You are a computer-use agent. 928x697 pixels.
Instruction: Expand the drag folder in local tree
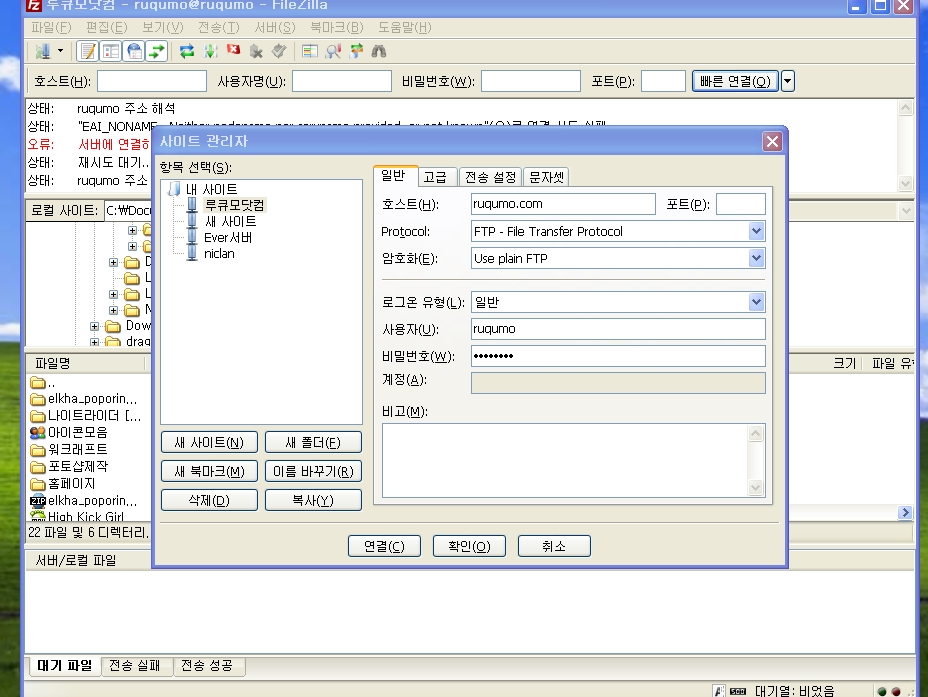[94, 342]
